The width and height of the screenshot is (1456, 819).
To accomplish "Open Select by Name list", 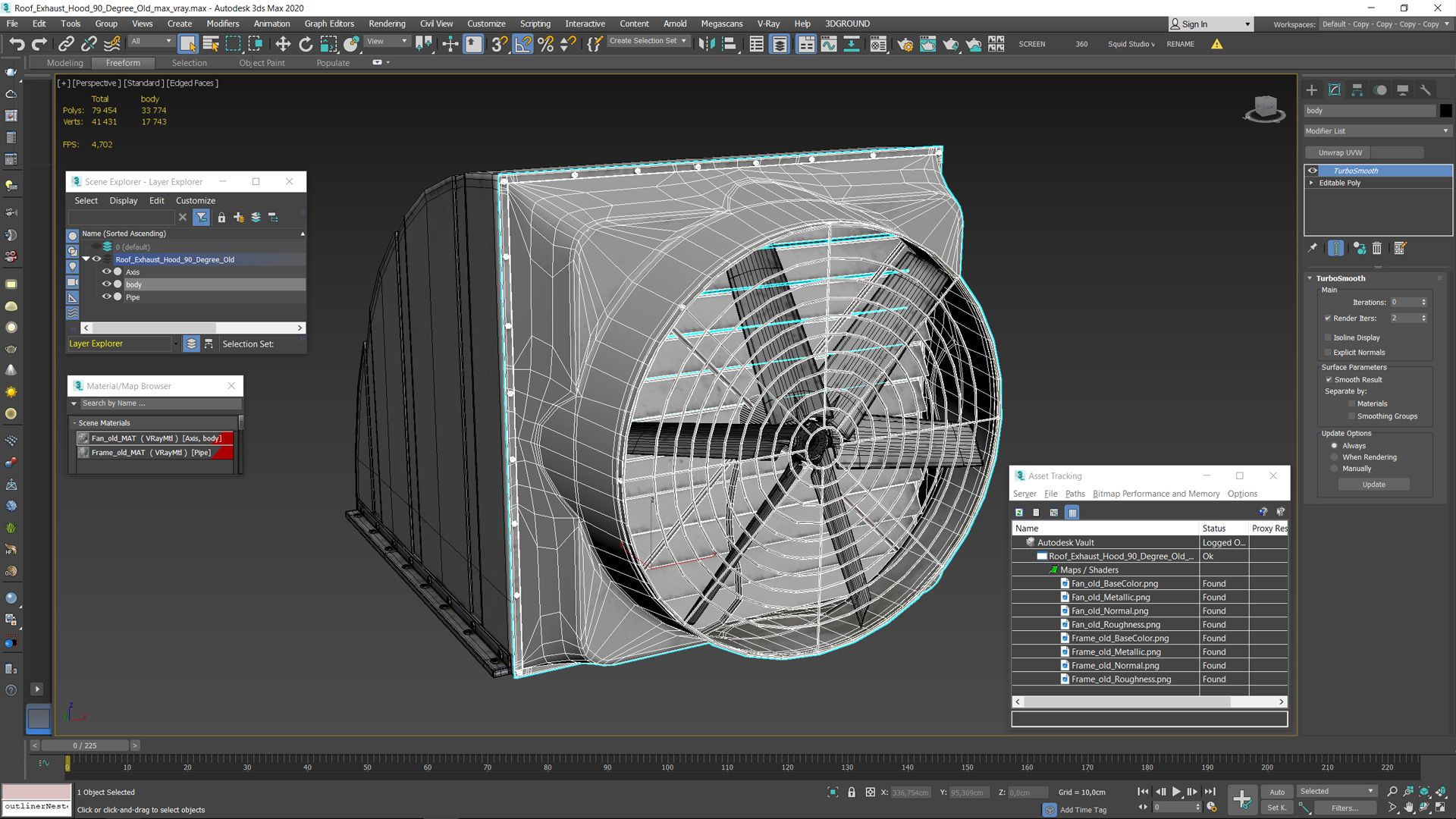I will click(211, 44).
